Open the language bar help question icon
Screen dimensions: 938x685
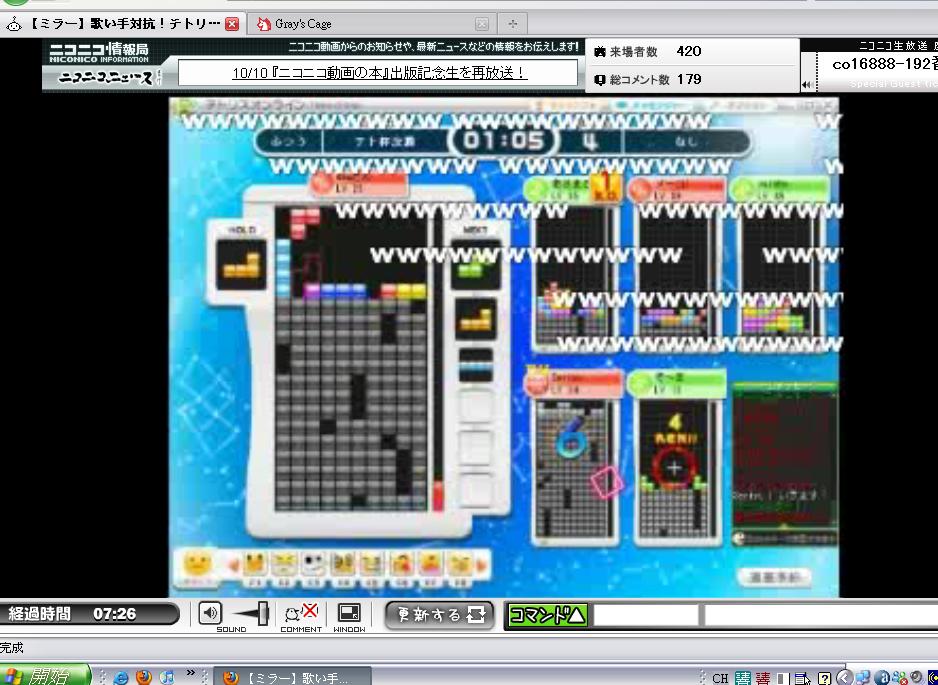click(x=824, y=678)
